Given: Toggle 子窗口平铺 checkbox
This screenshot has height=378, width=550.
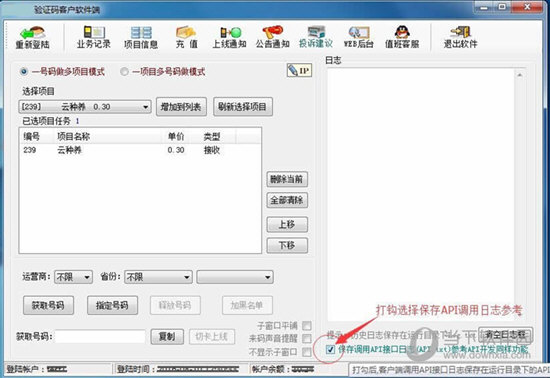Looking at the screenshot, I should 307,326.
